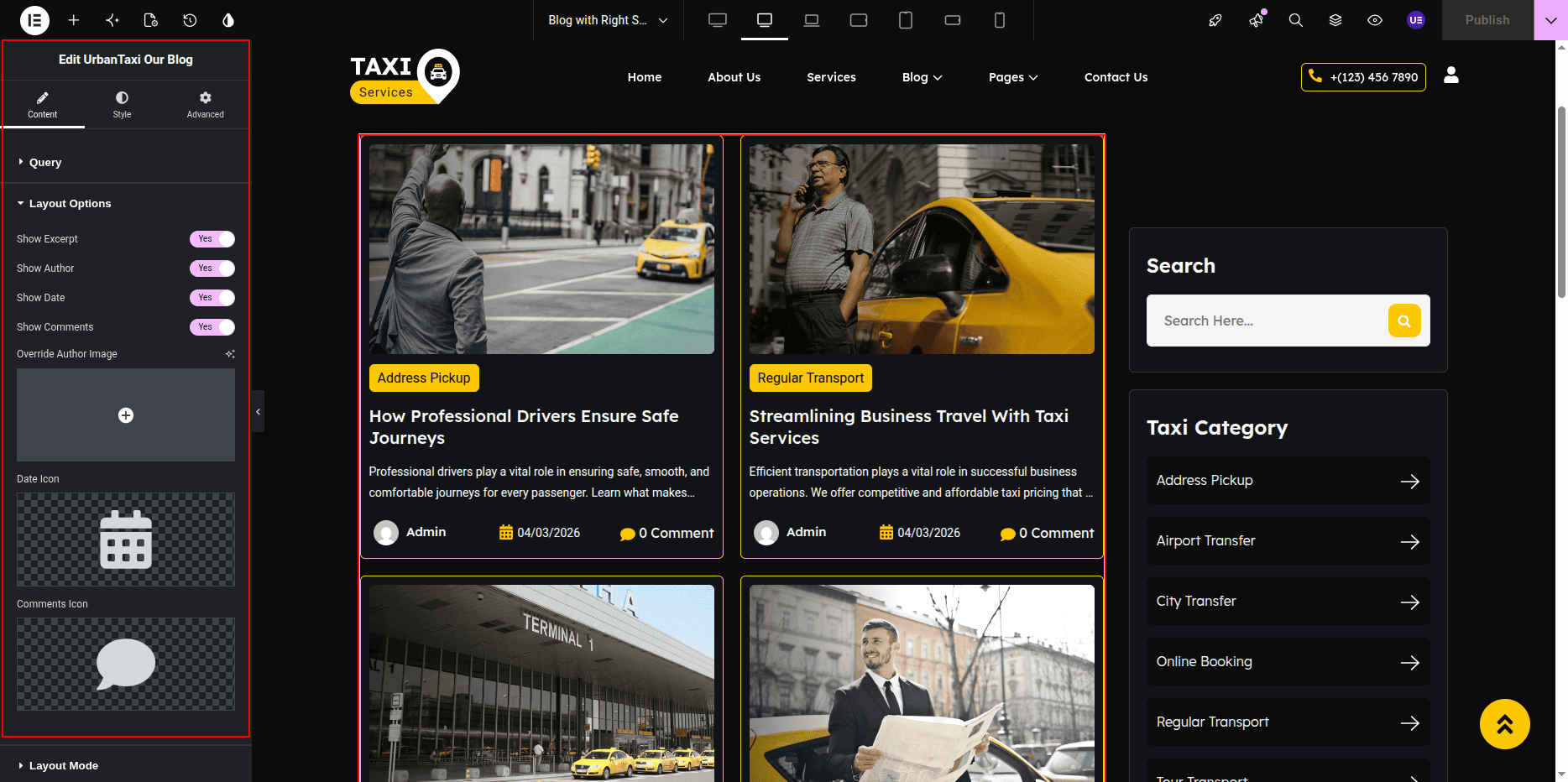
Task: Switch to the Style tab
Action: (x=123, y=105)
